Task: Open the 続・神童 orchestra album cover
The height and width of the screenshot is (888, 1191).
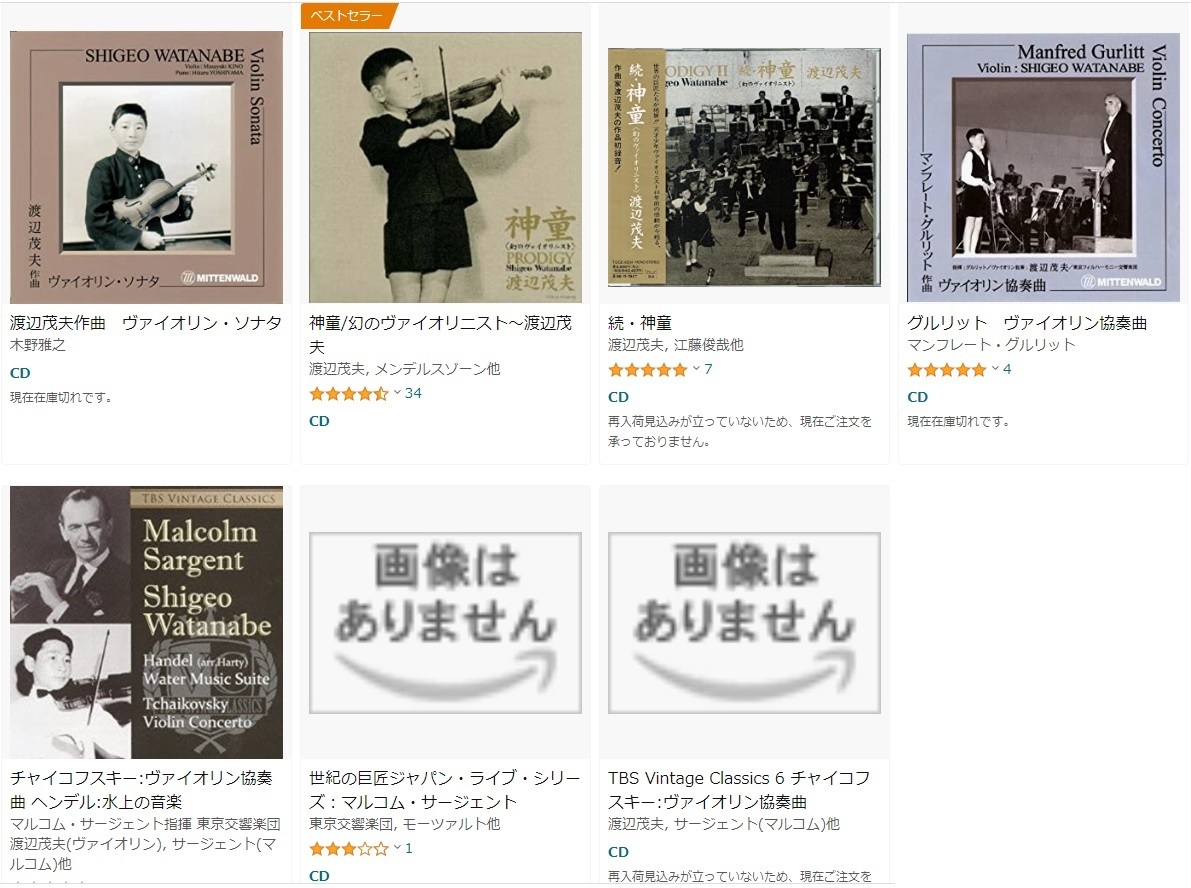Action: [x=744, y=167]
